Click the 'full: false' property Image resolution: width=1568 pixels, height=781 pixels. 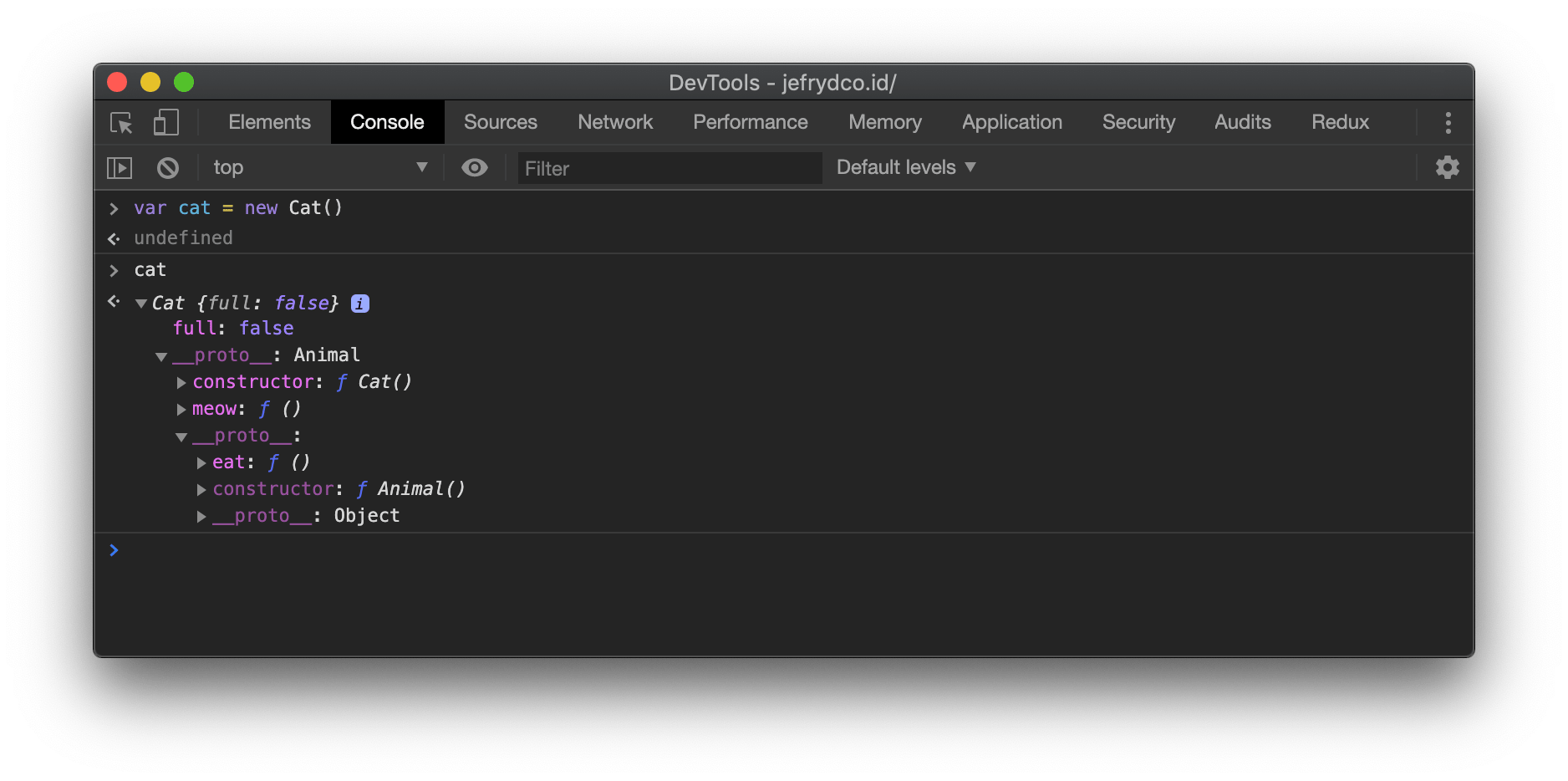(233, 329)
